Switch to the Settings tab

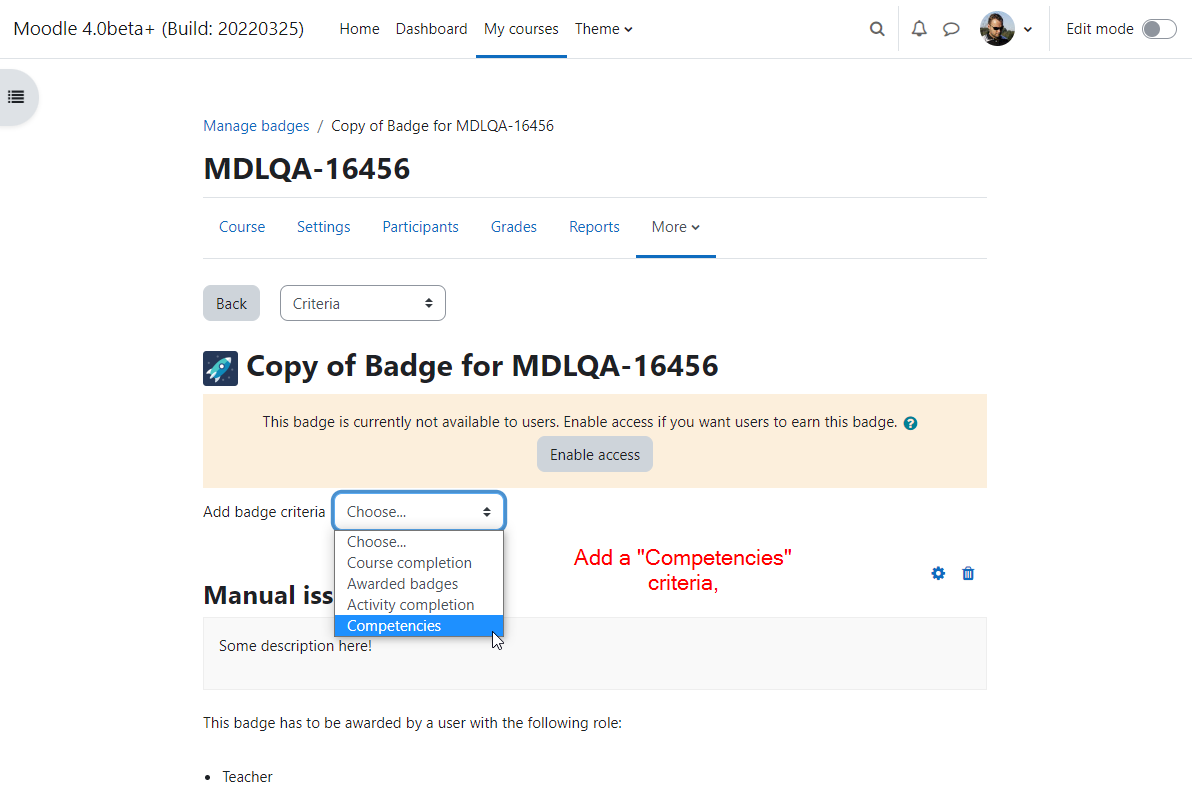[x=323, y=227]
